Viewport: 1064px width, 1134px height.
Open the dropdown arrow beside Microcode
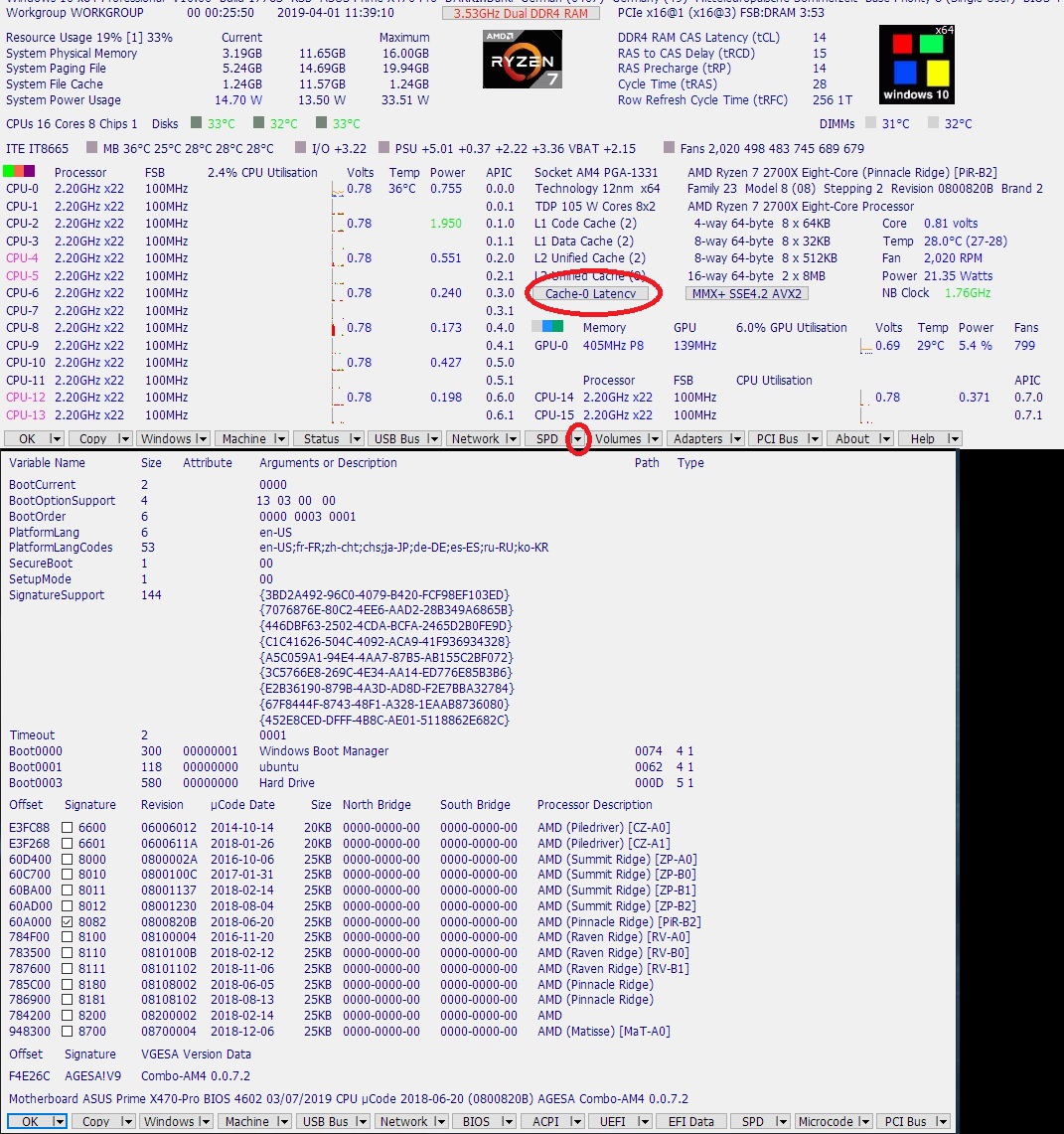pyautogui.click(x=864, y=1121)
